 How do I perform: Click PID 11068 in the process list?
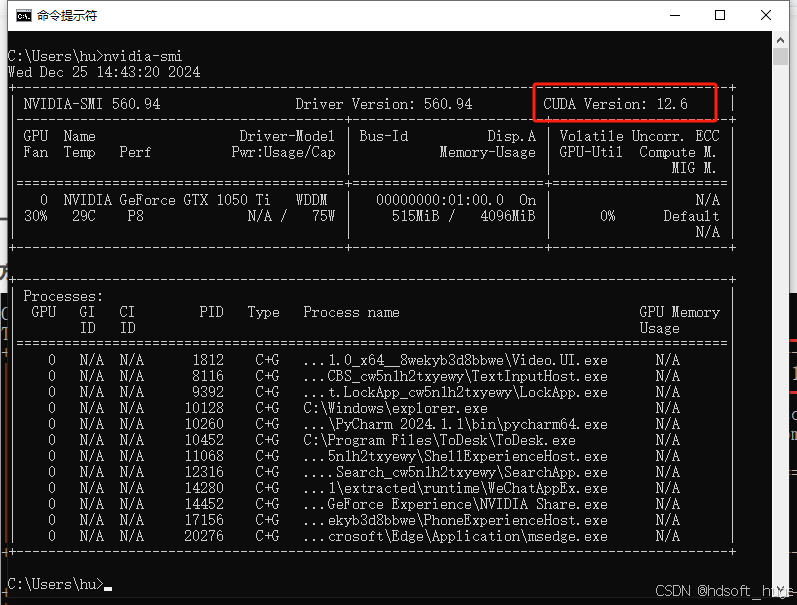[204, 456]
